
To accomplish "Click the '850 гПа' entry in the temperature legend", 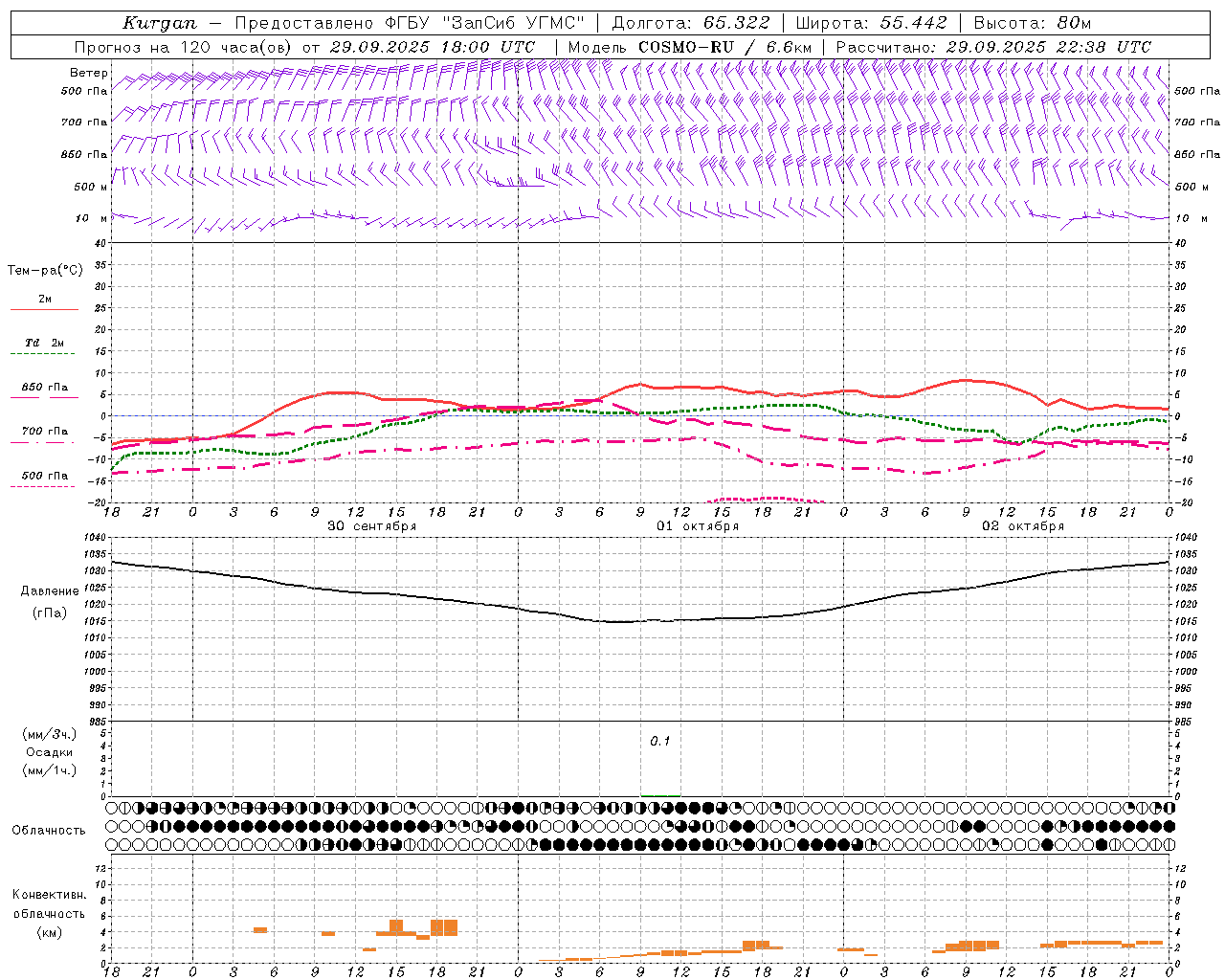I will tap(44, 388).
